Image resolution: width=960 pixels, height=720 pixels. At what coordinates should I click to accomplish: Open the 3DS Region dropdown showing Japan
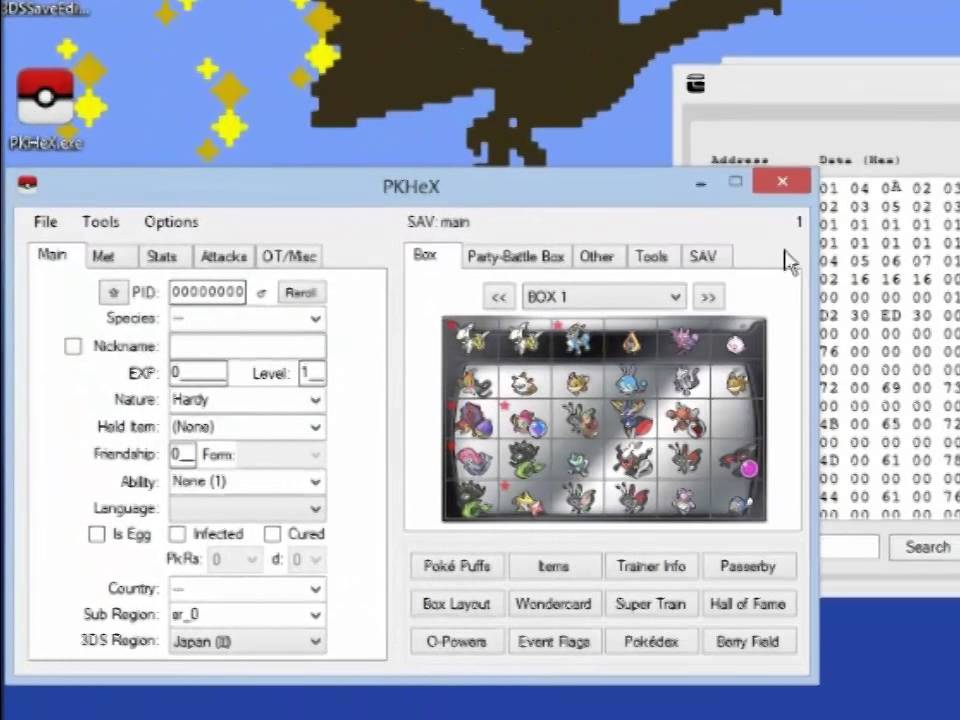(x=247, y=641)
